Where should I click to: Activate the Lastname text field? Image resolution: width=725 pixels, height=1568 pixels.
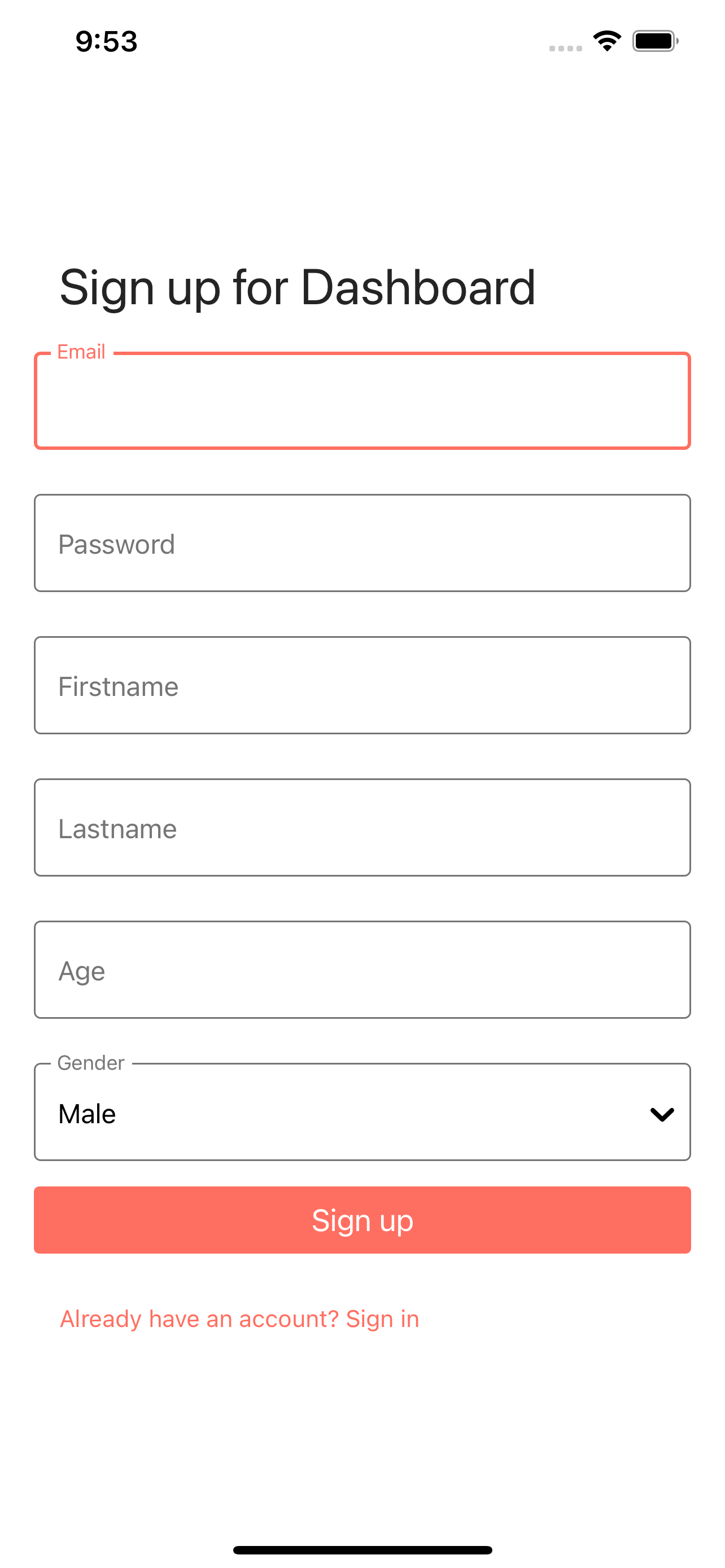362,828
